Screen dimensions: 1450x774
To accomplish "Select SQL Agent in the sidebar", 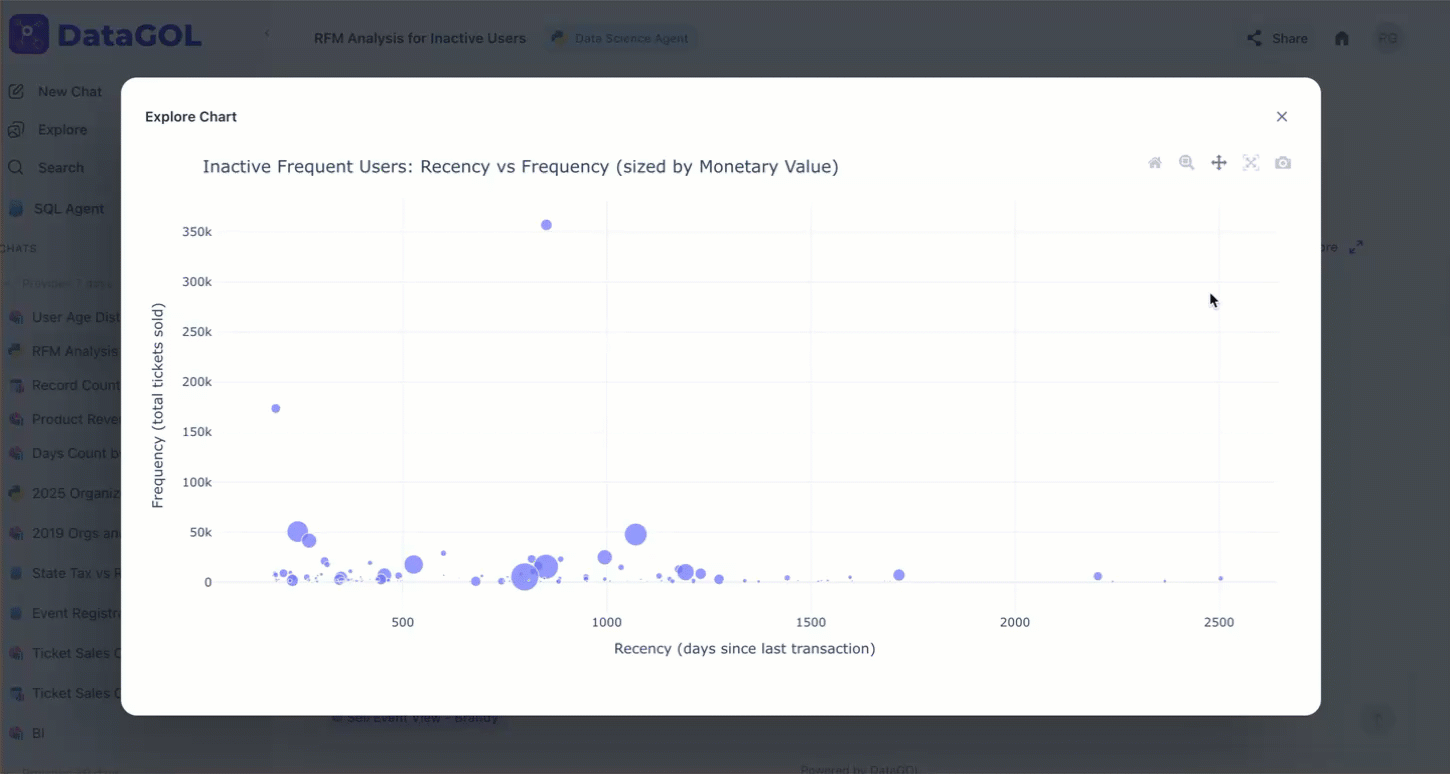I will click(x=68, y=209).
